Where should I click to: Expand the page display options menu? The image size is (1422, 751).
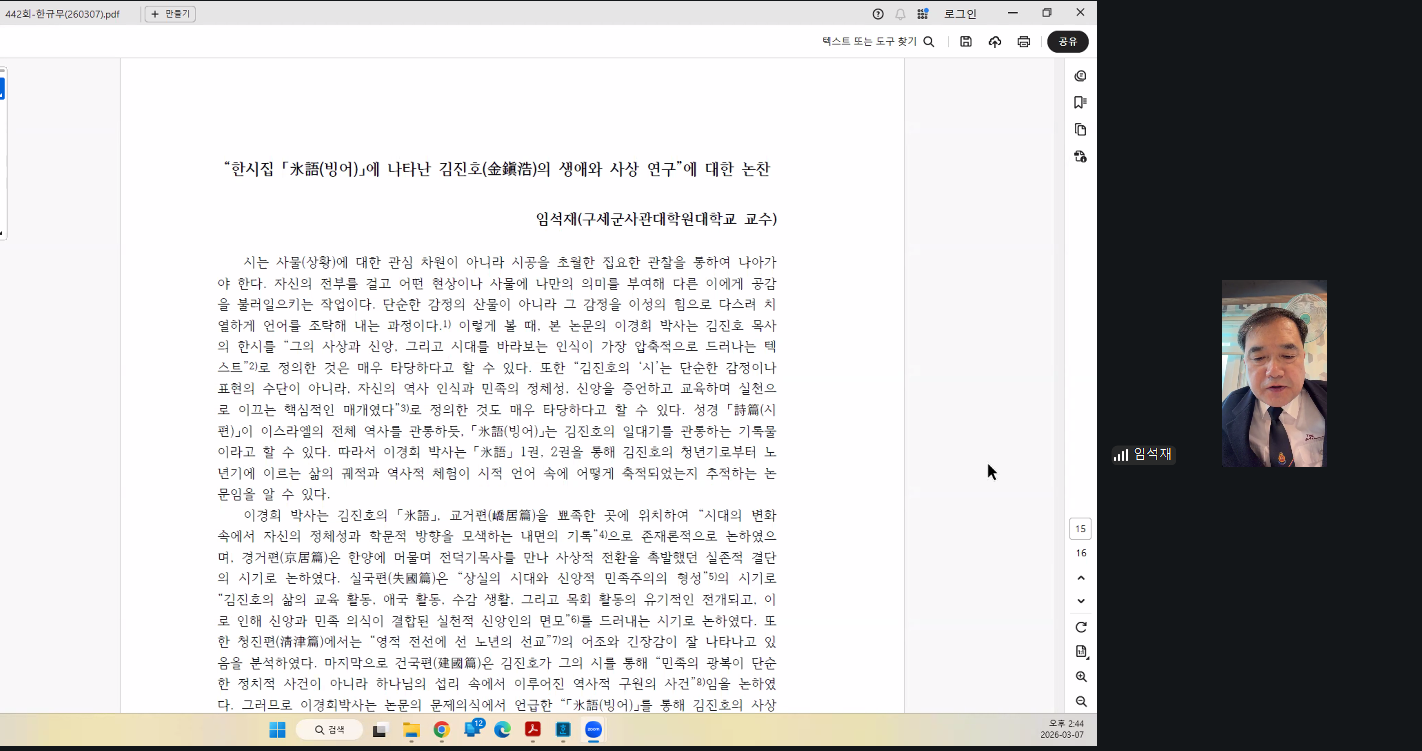[x=1081, y=652]
